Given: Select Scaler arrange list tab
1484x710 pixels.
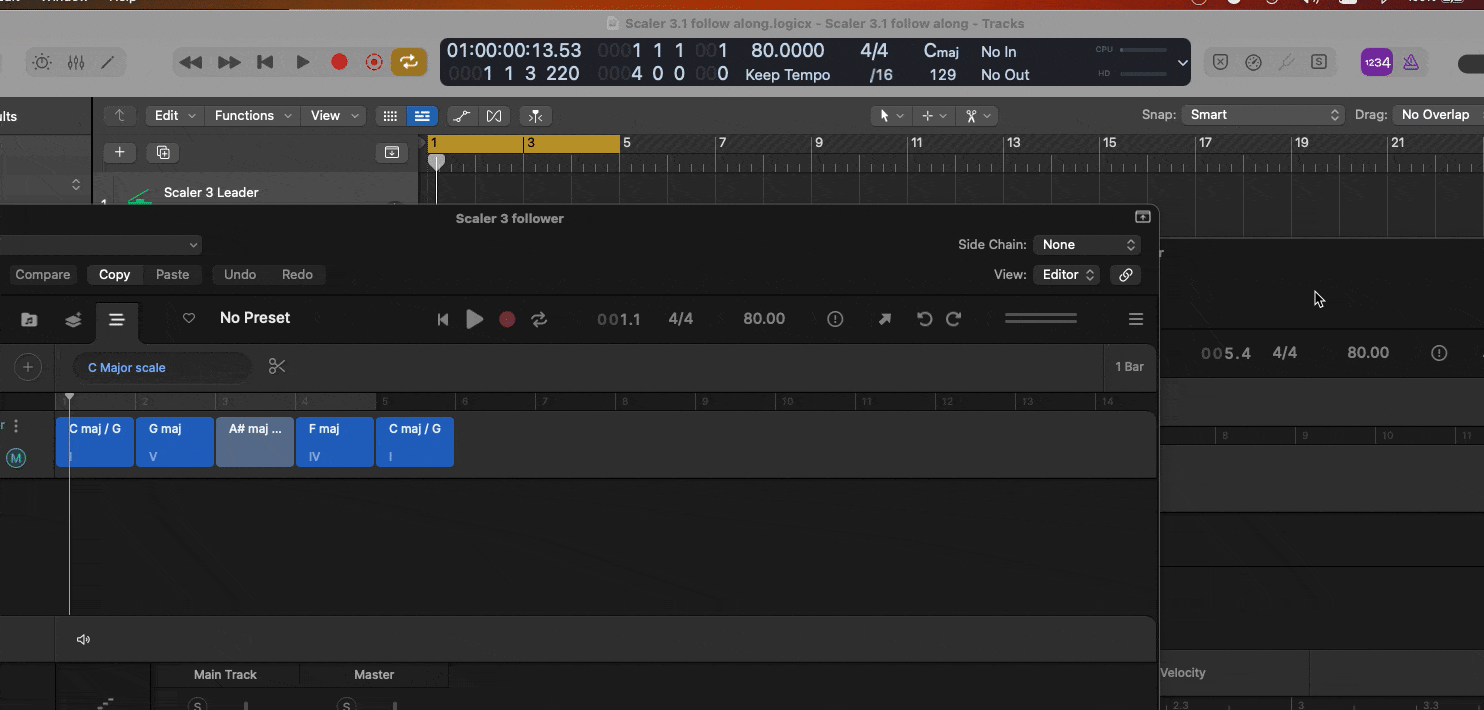Looking at the screenshot, I should point(117,320).
